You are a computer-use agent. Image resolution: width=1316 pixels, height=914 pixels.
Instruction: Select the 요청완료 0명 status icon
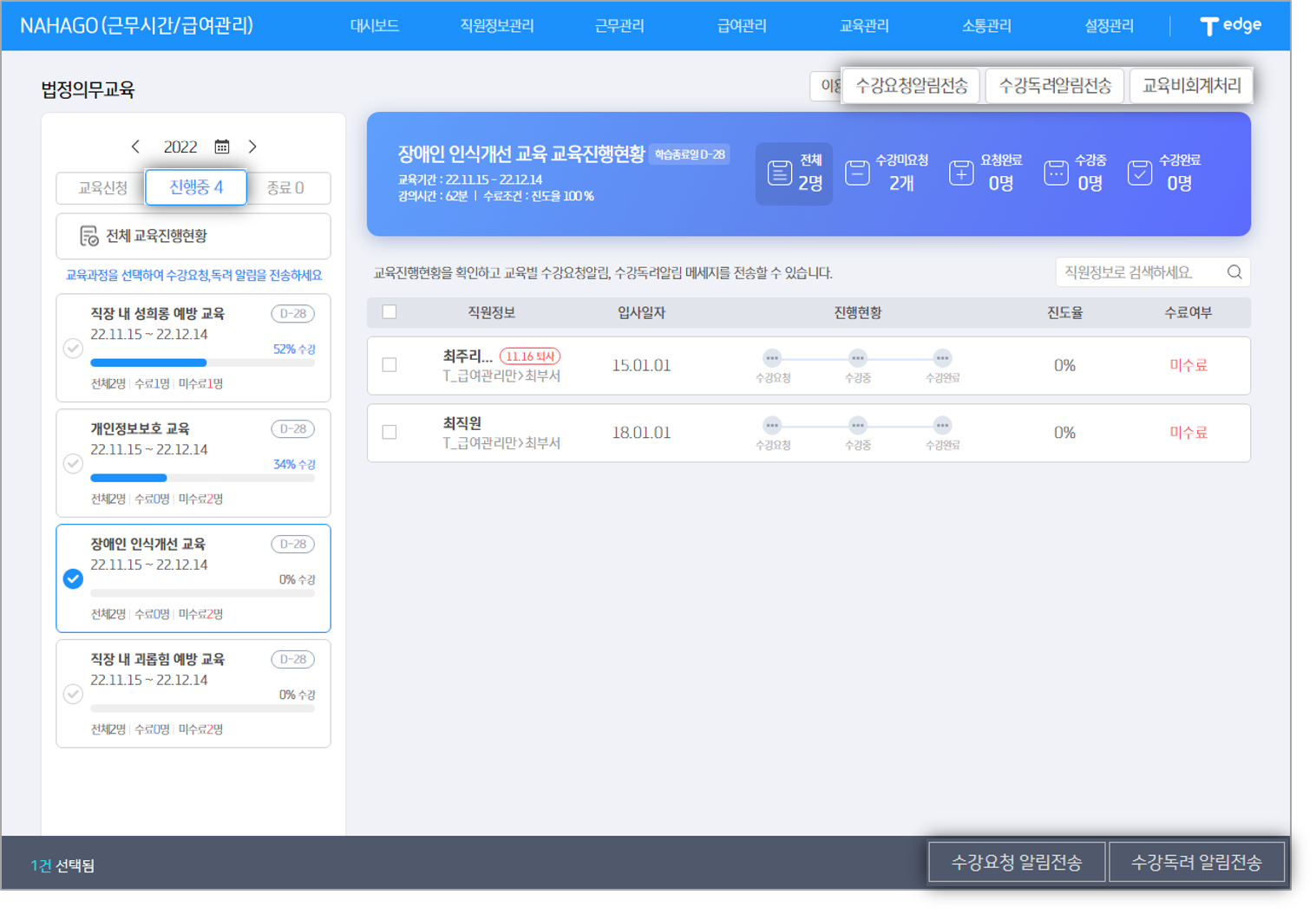click(961, 173)
